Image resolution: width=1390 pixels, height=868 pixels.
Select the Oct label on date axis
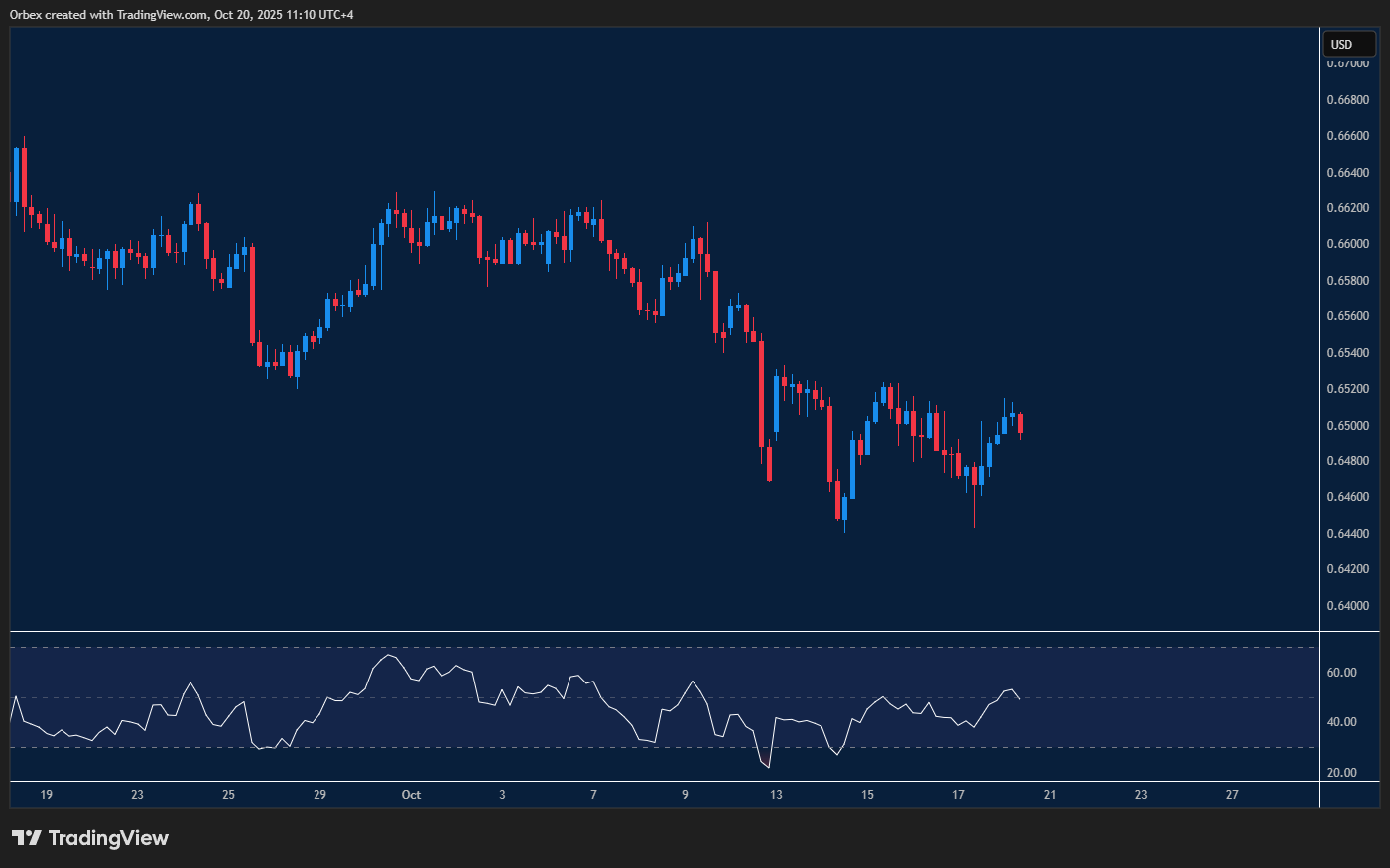[411, 795]
